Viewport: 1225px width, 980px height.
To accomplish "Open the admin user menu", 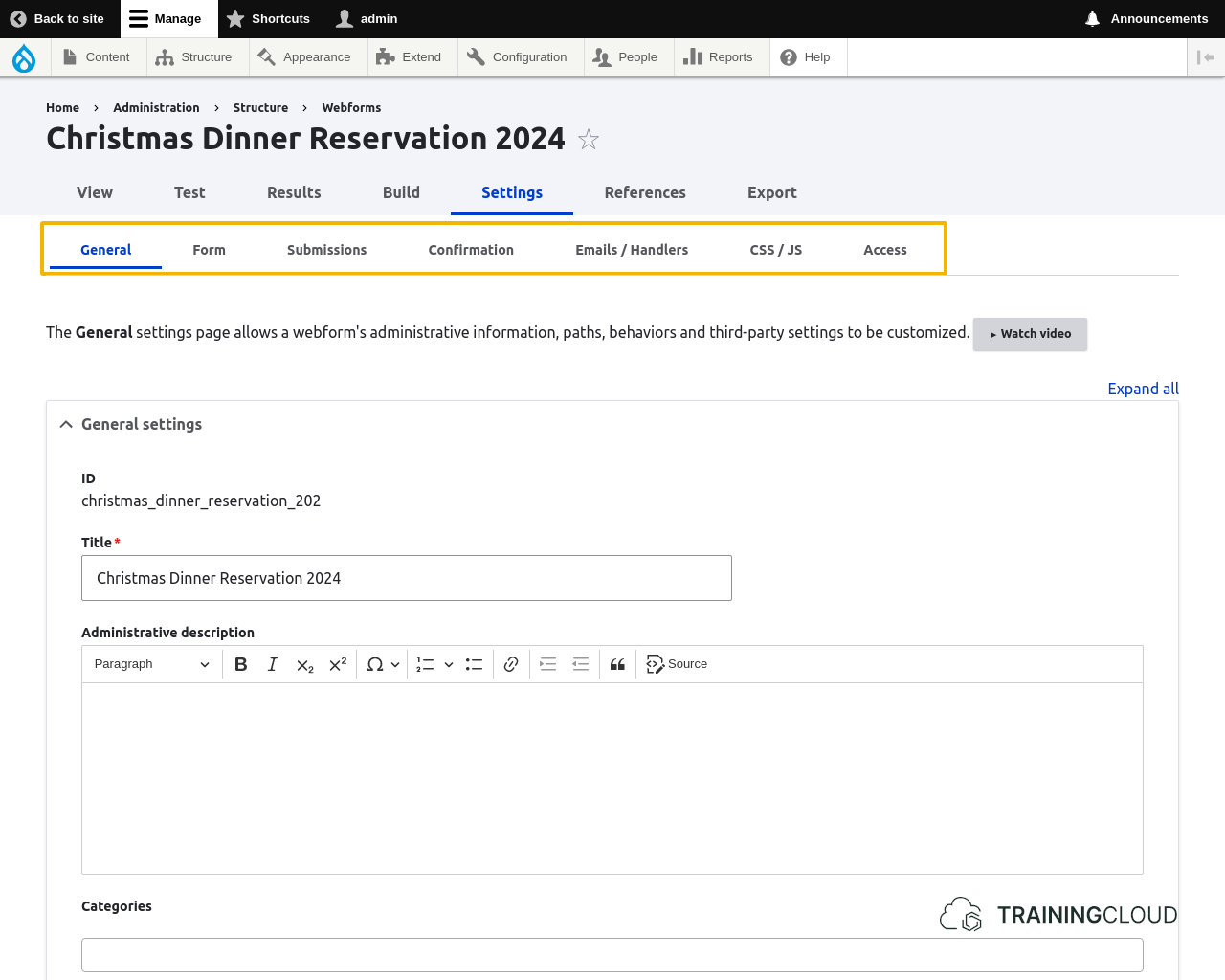I will click(367, 19).
